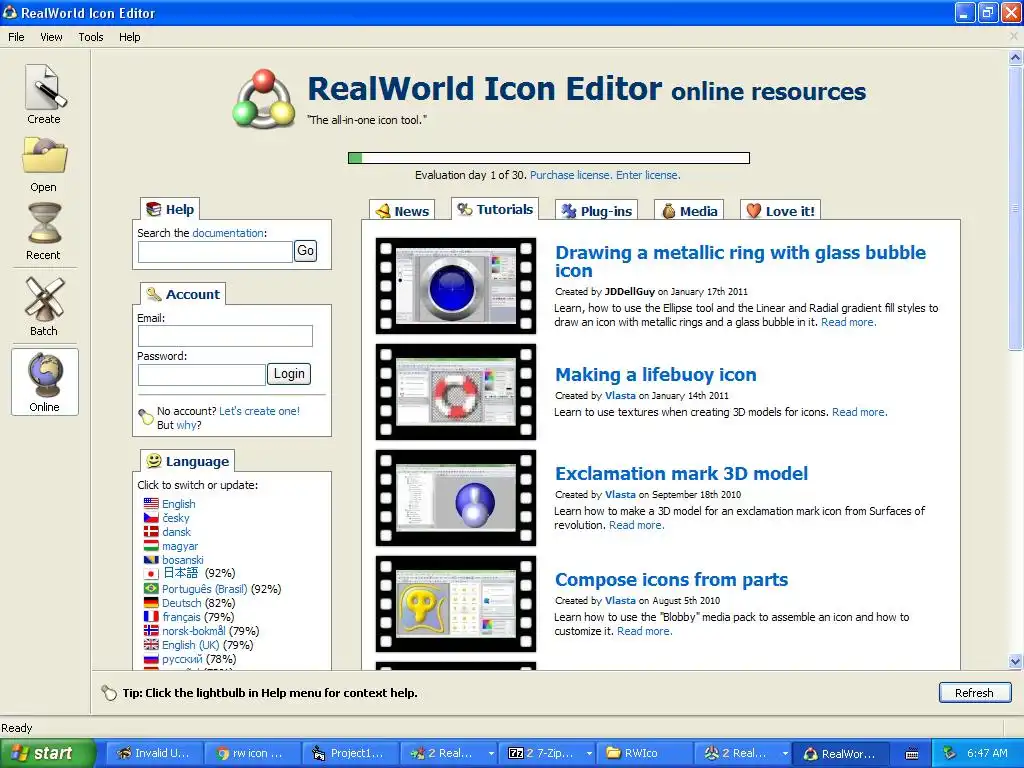
Task: Click Let's create one! account link
Action: (259, 411)
